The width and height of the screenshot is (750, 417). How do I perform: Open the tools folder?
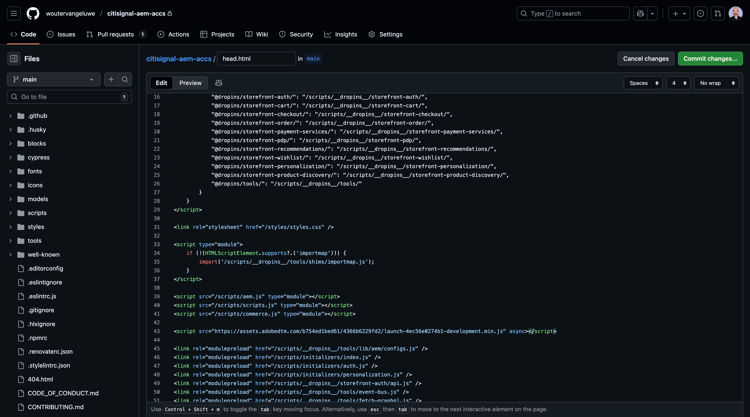[34, 241]
